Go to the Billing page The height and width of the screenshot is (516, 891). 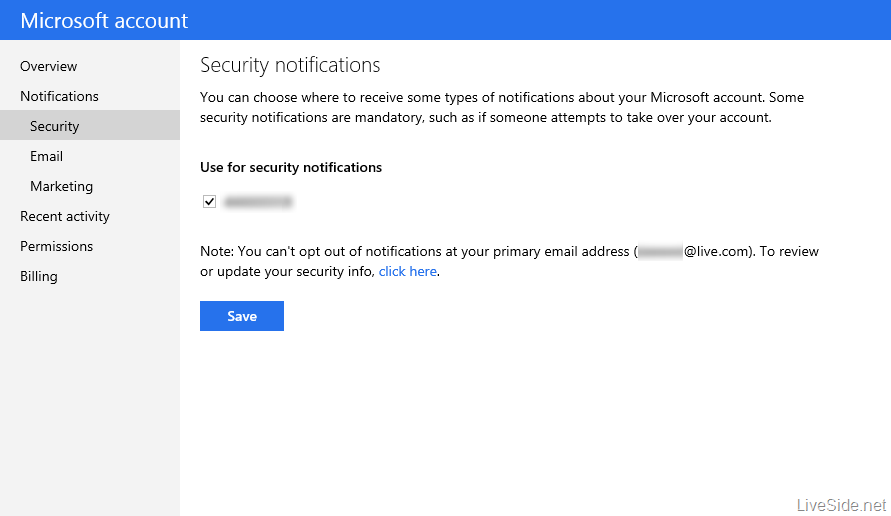(x=39, y=276)
